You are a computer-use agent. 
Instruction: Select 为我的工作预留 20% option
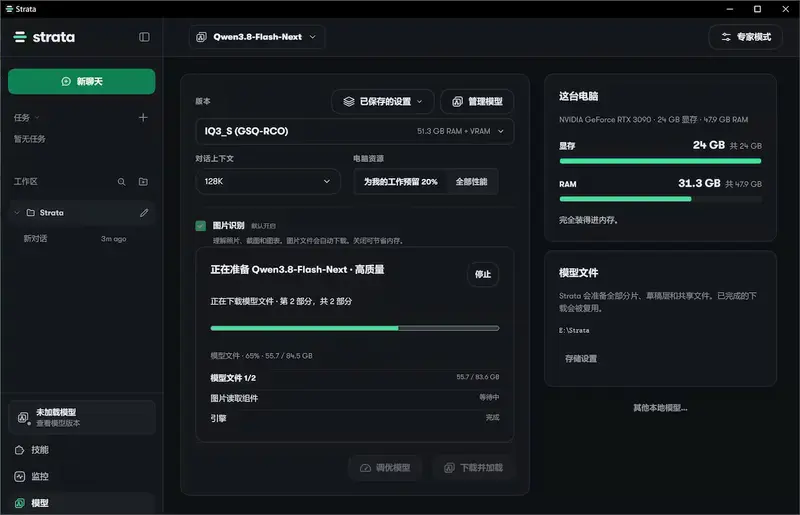coord(401,182)
